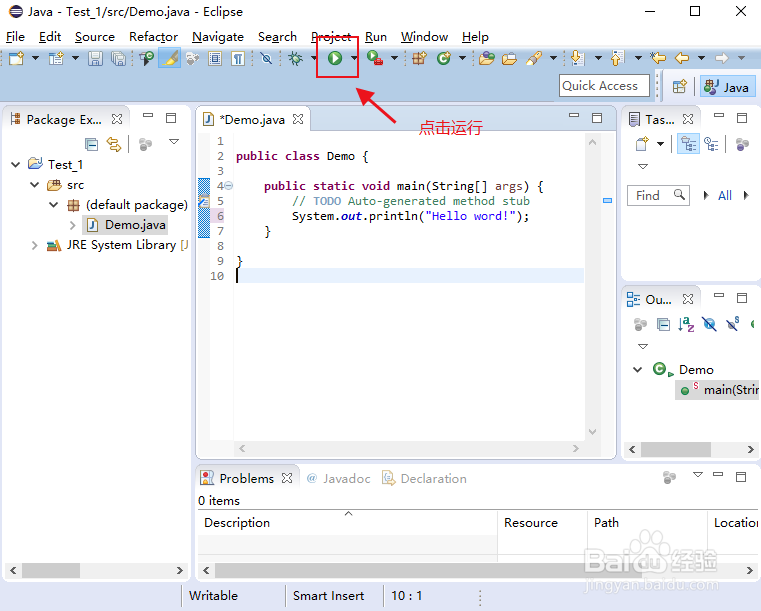Collapse the src folder node
Viewport: 761px width, 611px height.
(x=34, y=185)
